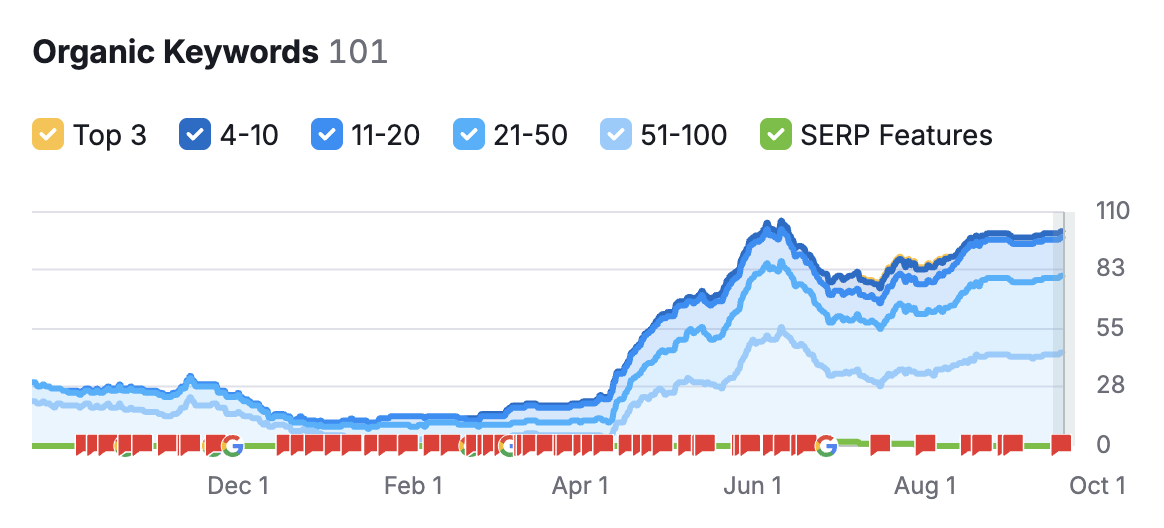Toggle the 4-10 positions checkbox

[193, 134]
